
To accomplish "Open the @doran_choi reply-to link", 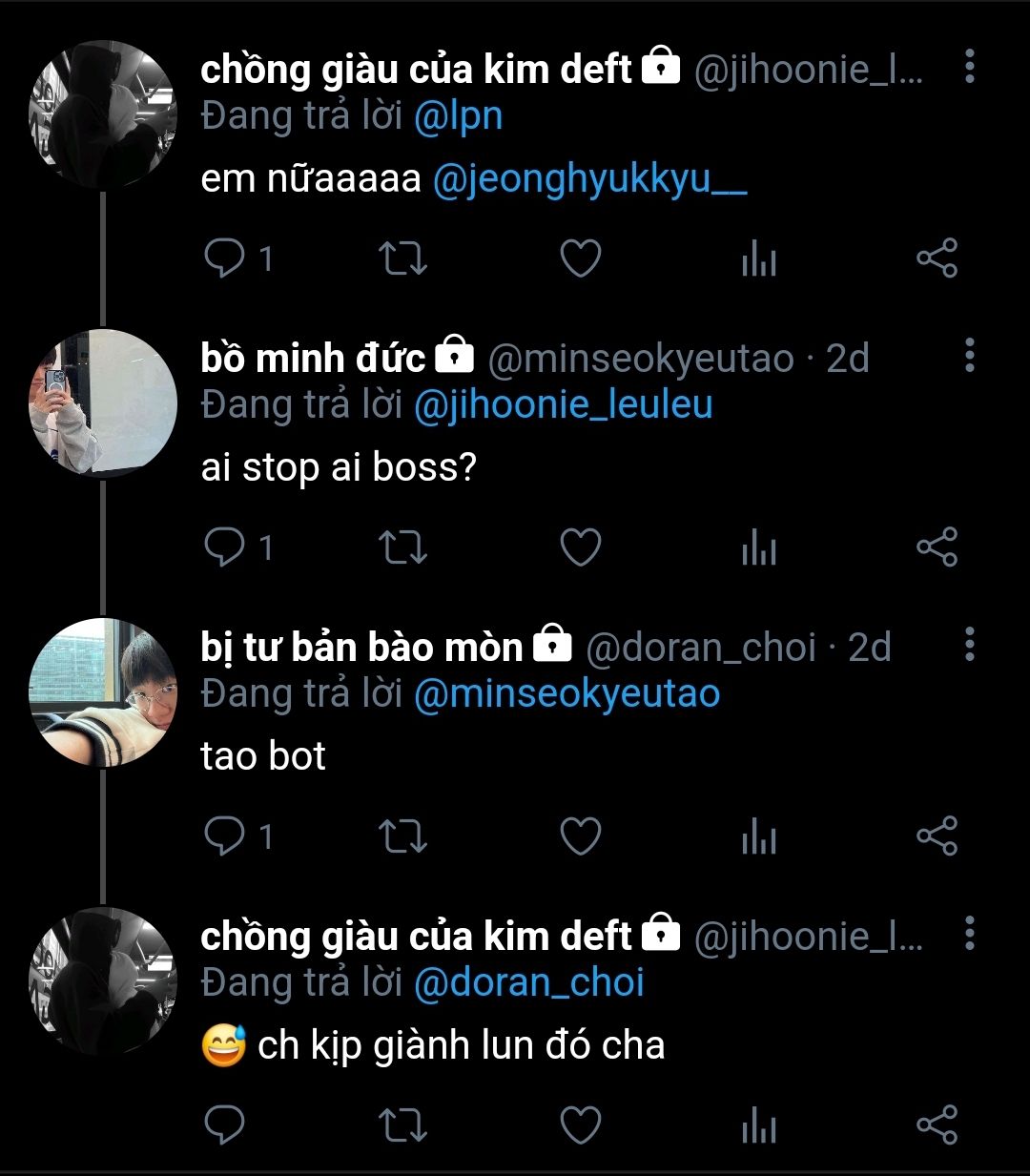I will 529,982.
